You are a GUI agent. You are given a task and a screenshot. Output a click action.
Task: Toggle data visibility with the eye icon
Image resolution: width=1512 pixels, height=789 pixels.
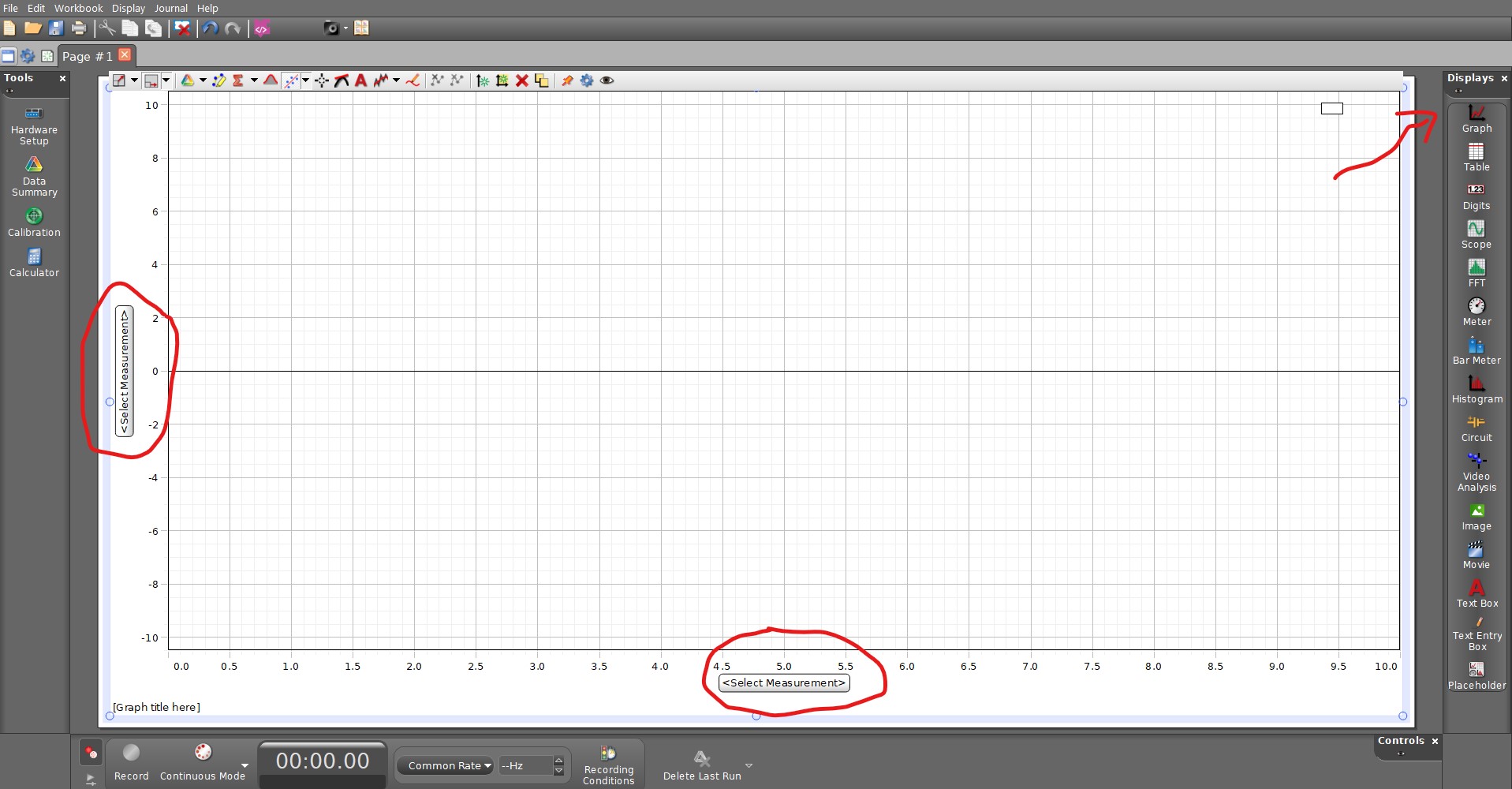[607, 80]
